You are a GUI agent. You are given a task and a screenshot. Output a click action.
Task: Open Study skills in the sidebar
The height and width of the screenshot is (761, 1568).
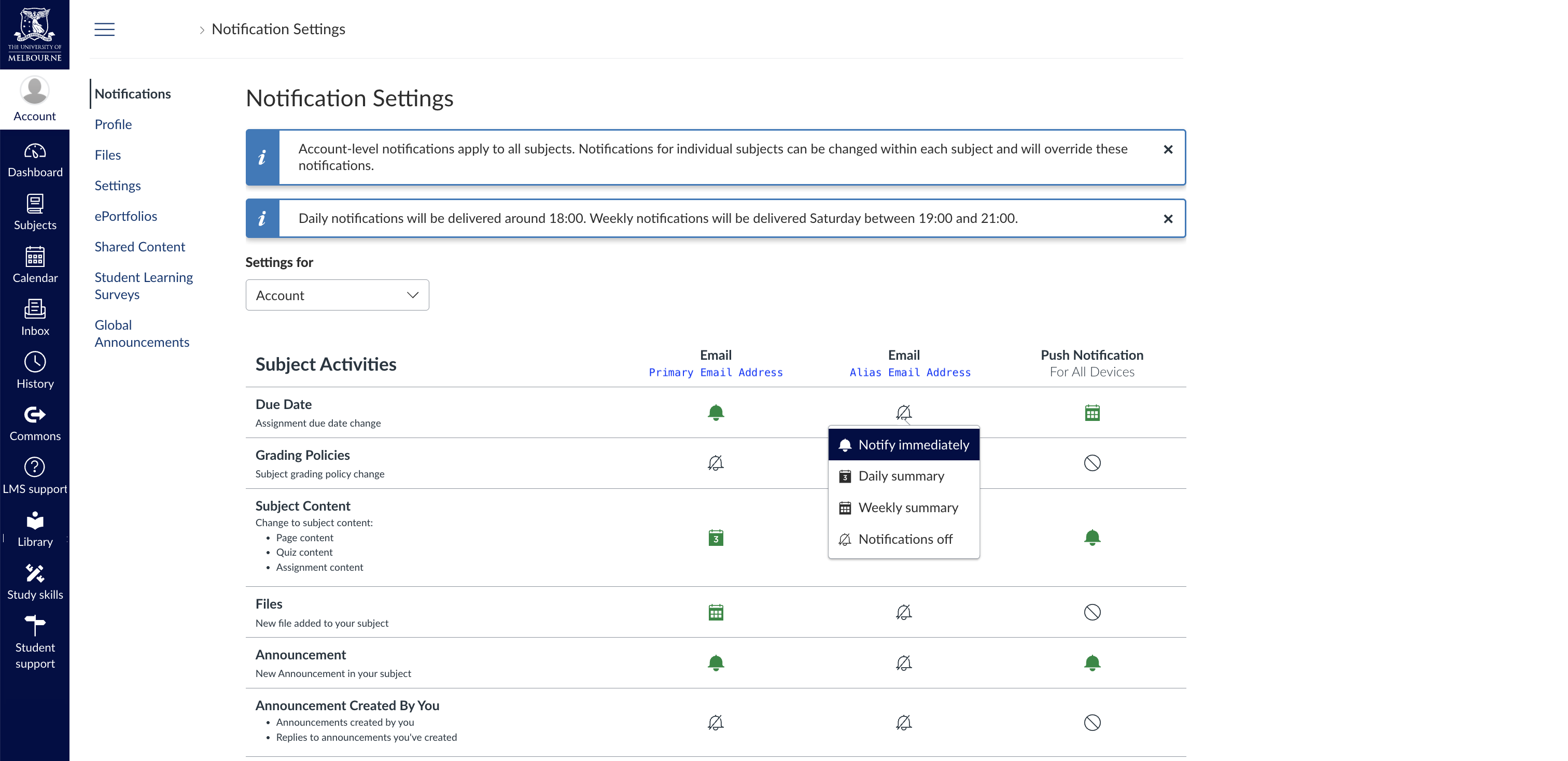pos(35,583)
